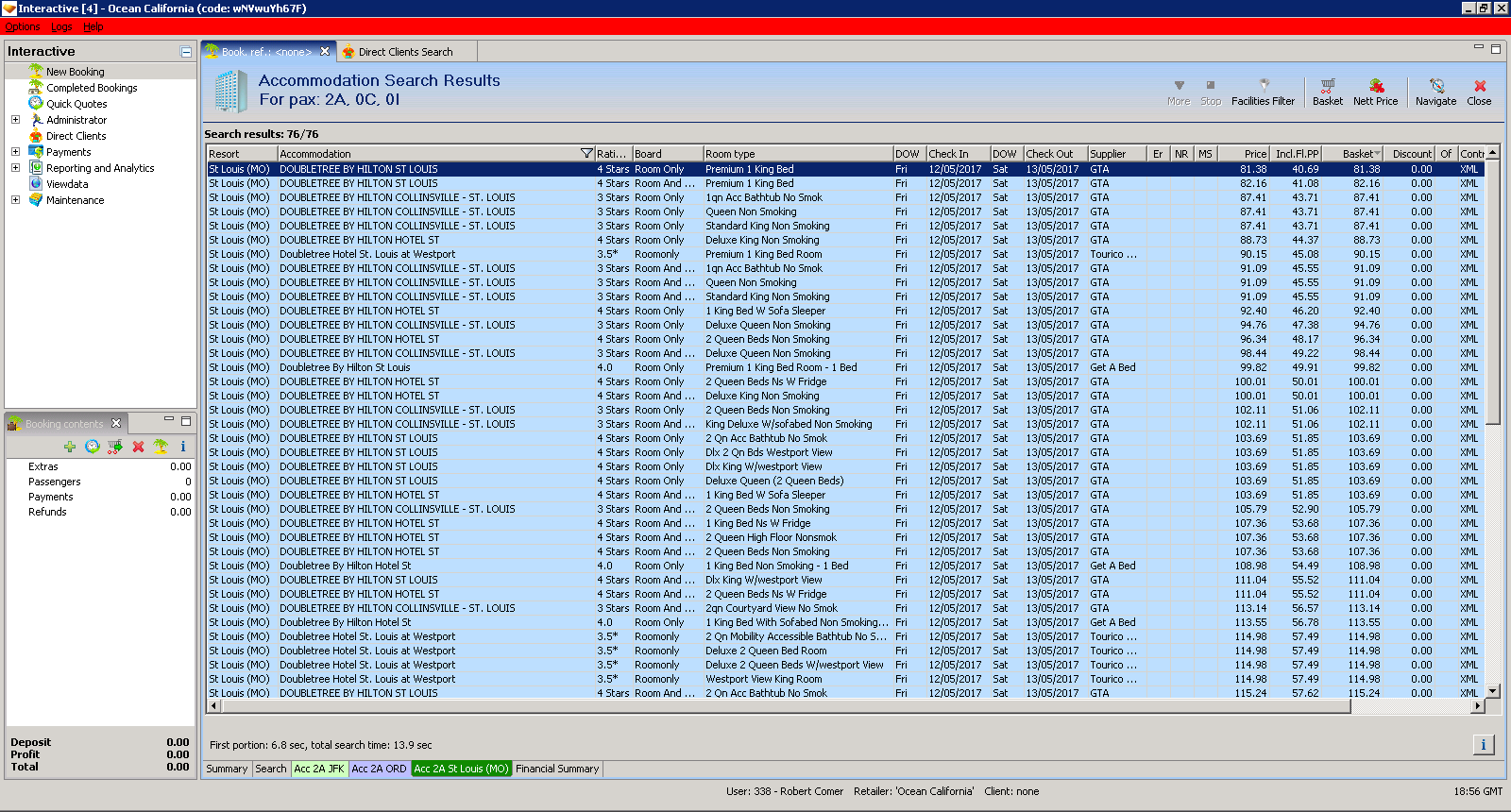Click palm tree icon in Booking contents toolbar
Screen dimensions: 1511x812
point(161,447)
